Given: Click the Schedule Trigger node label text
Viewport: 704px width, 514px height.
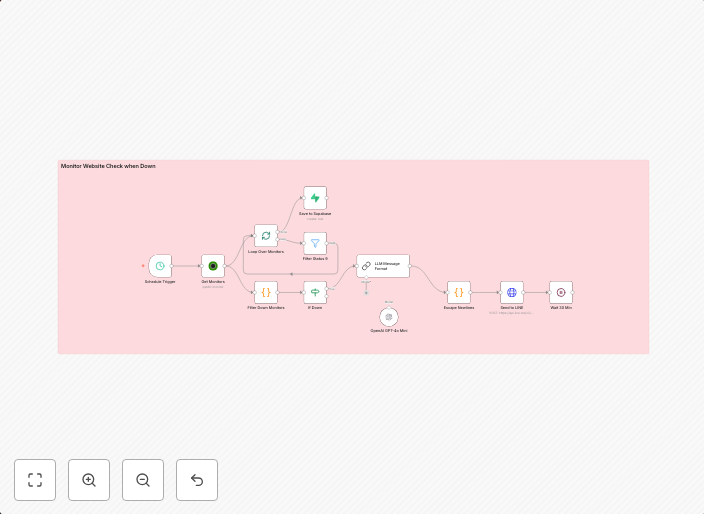Looking at the screenshot, I should click(160, 282).
